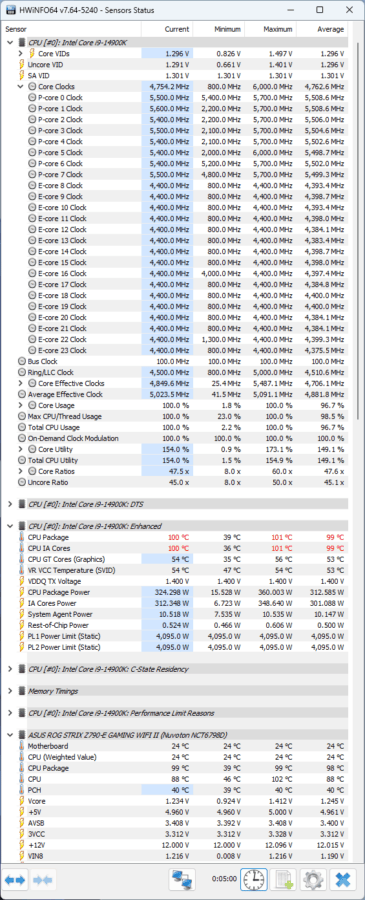Expand the Core Effective Clocks row
This screenshot has height=900, width=365.
[x=21, y=383]
